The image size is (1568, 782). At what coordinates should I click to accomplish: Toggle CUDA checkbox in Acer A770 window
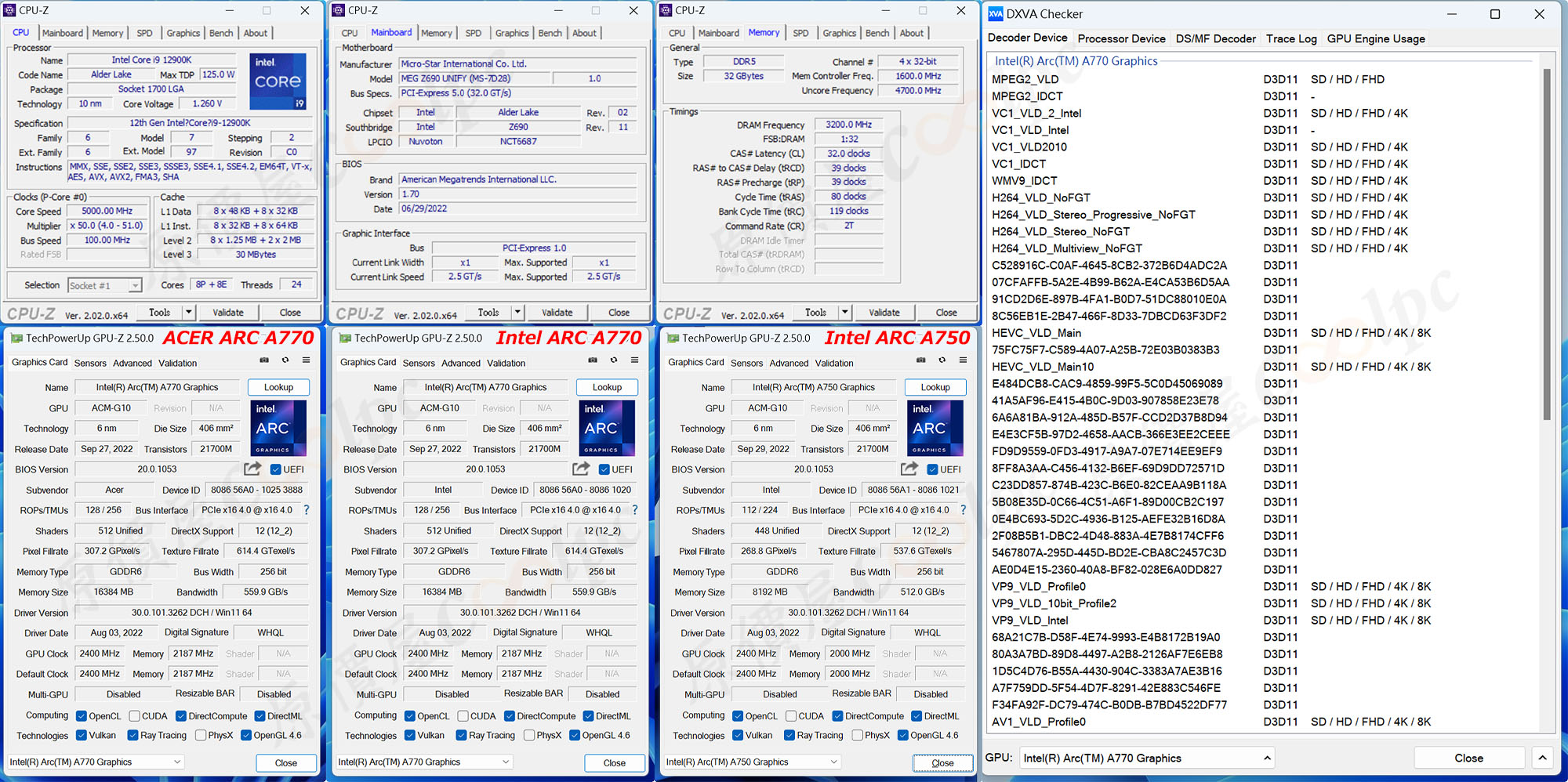[135, 715]
